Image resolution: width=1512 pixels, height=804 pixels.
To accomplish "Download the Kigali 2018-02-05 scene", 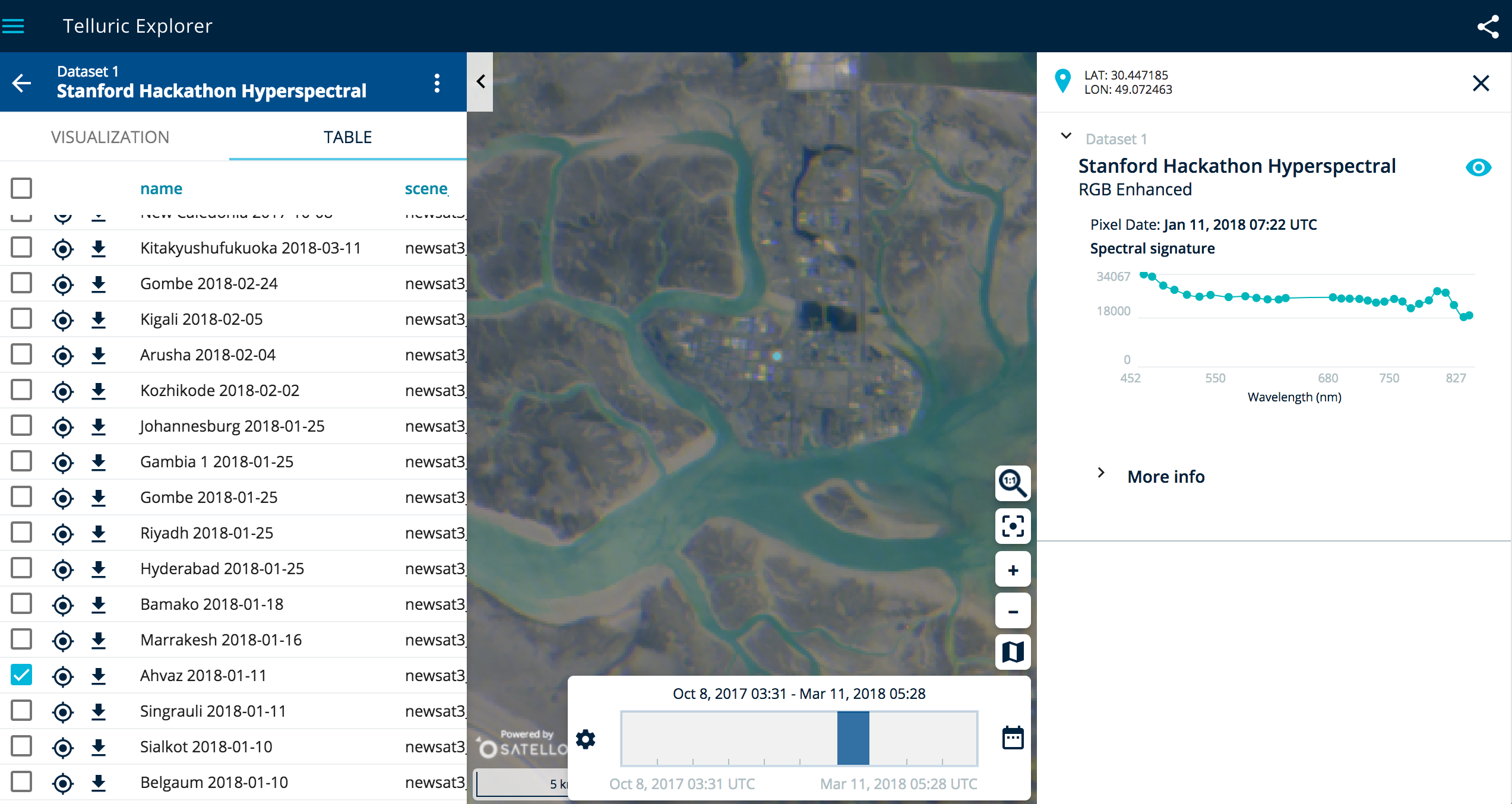I will [x=99, y=320].
